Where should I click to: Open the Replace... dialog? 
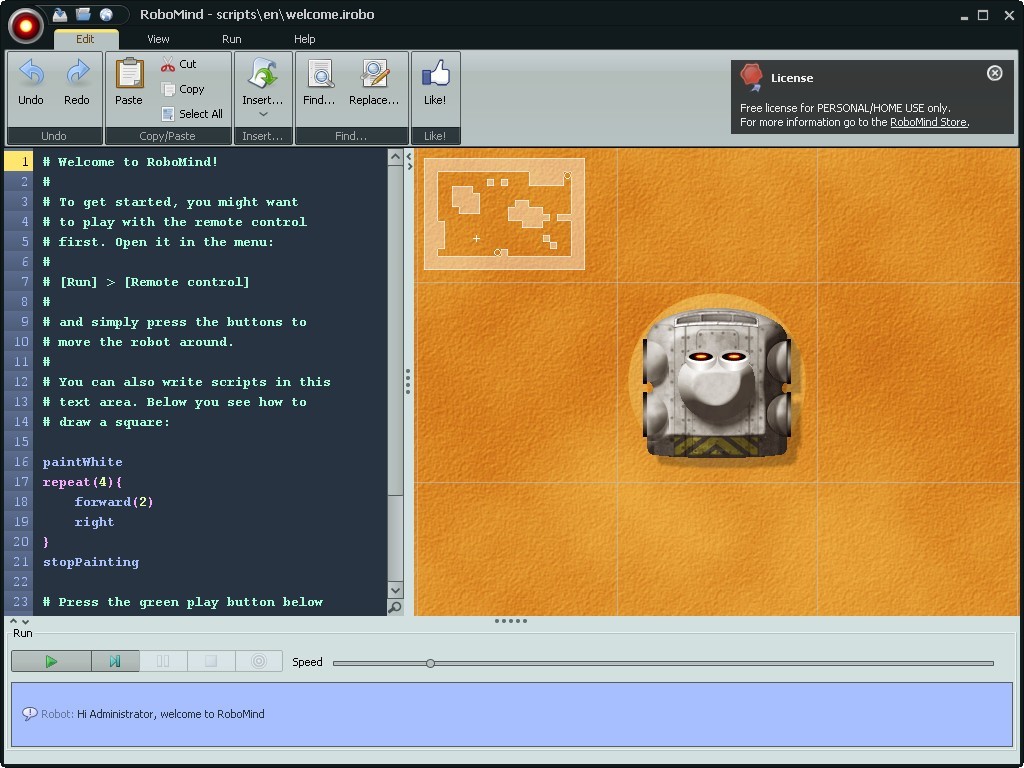[374, 82]
